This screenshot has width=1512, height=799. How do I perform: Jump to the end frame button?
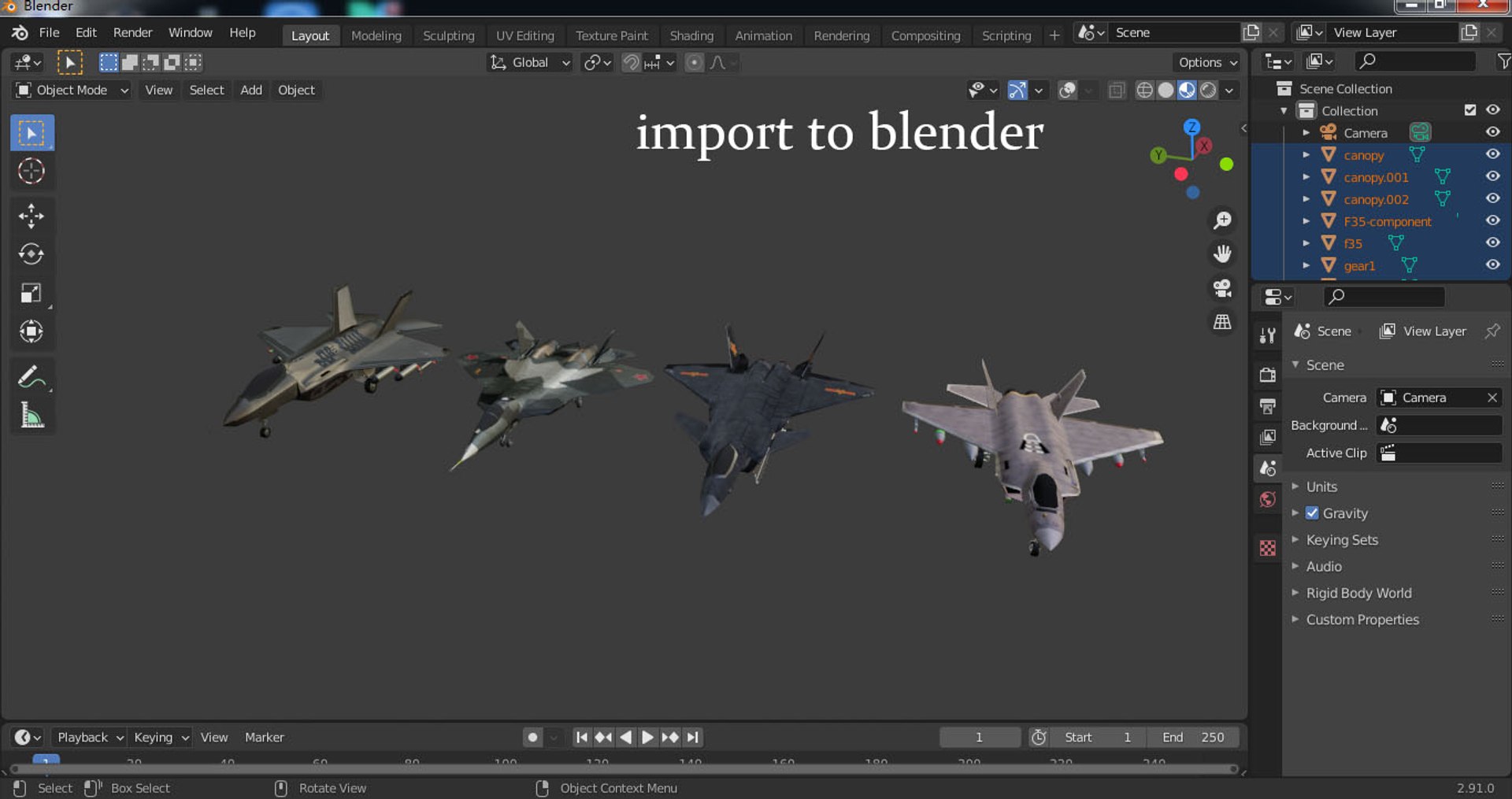pos(692,738)
